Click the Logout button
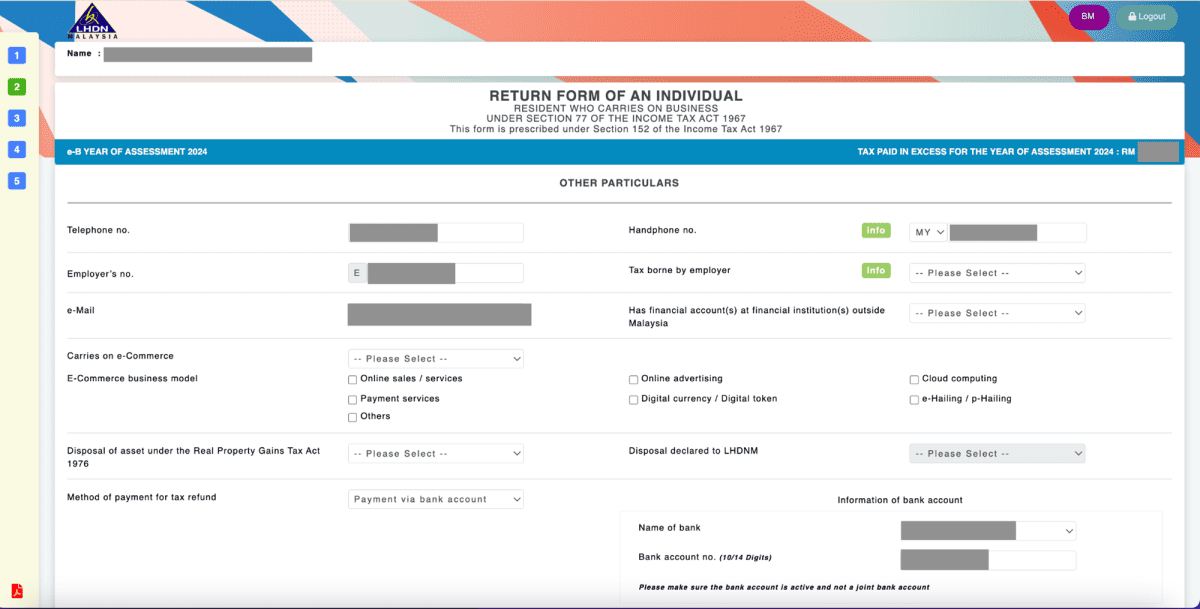This screenshot has height=609, width=1200. click(x=1146, y=17)
